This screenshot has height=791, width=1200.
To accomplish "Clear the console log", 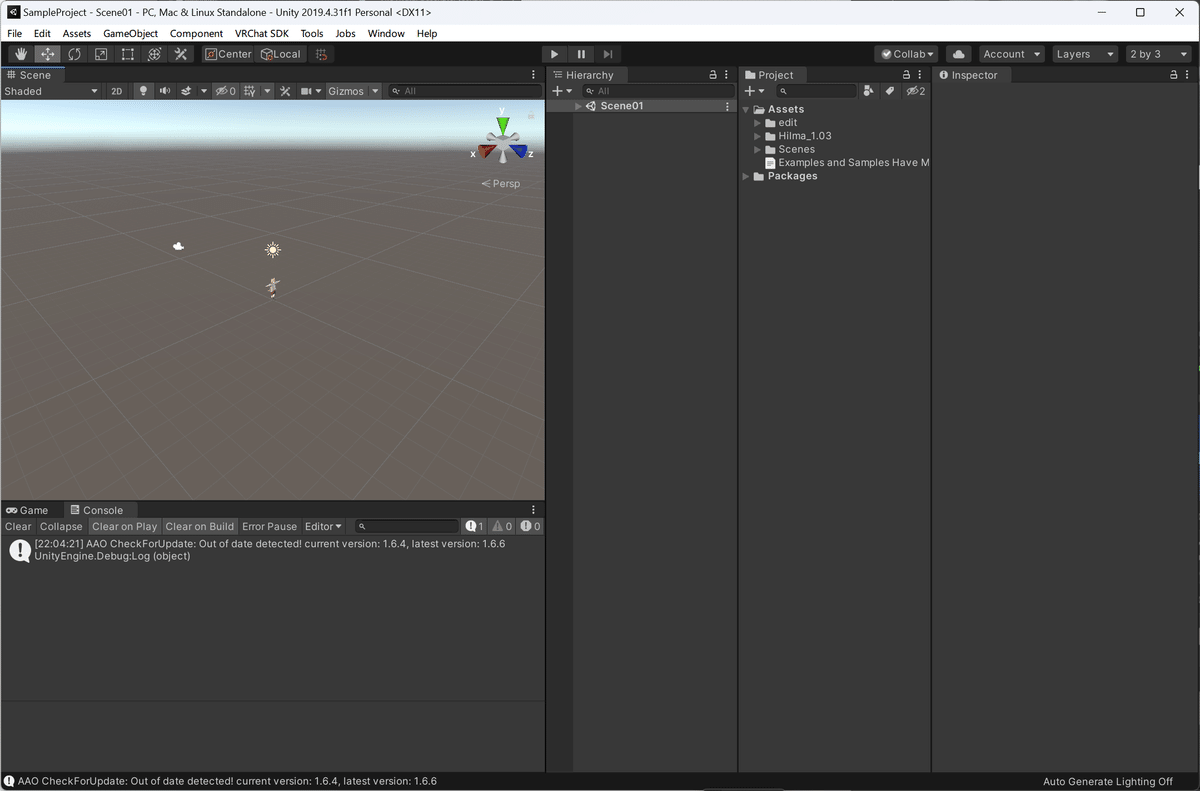I will [18, 526].
